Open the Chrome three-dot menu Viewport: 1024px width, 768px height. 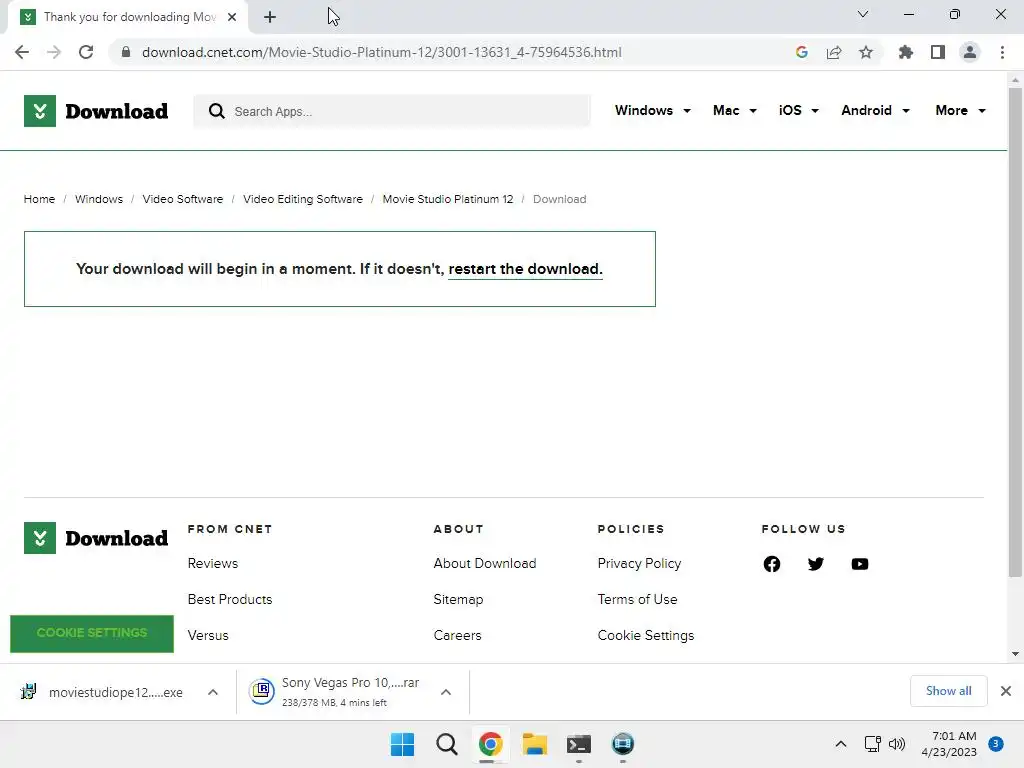tap(1002, 52)
